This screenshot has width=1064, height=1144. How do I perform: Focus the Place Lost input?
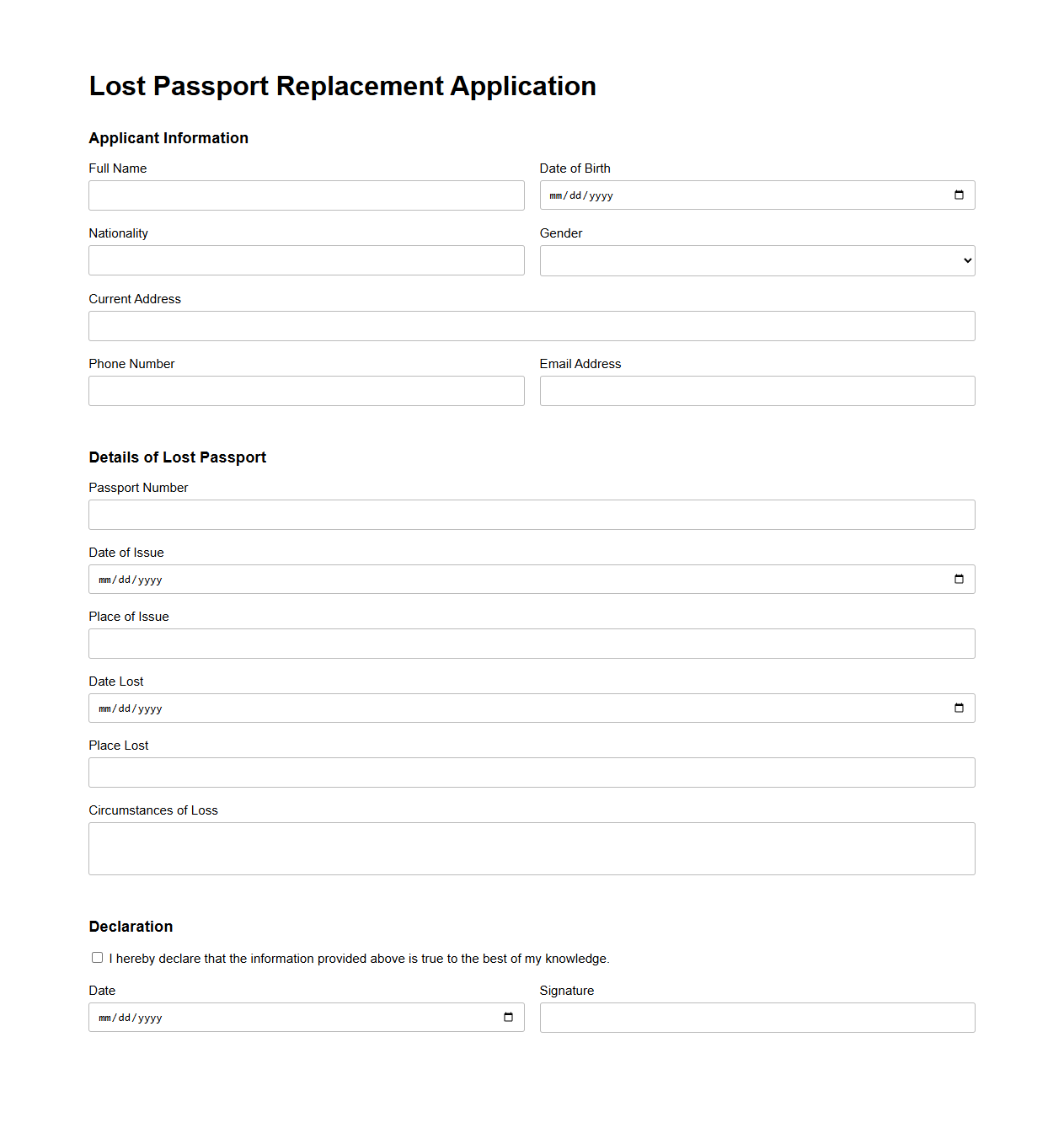tap(532, 772)
